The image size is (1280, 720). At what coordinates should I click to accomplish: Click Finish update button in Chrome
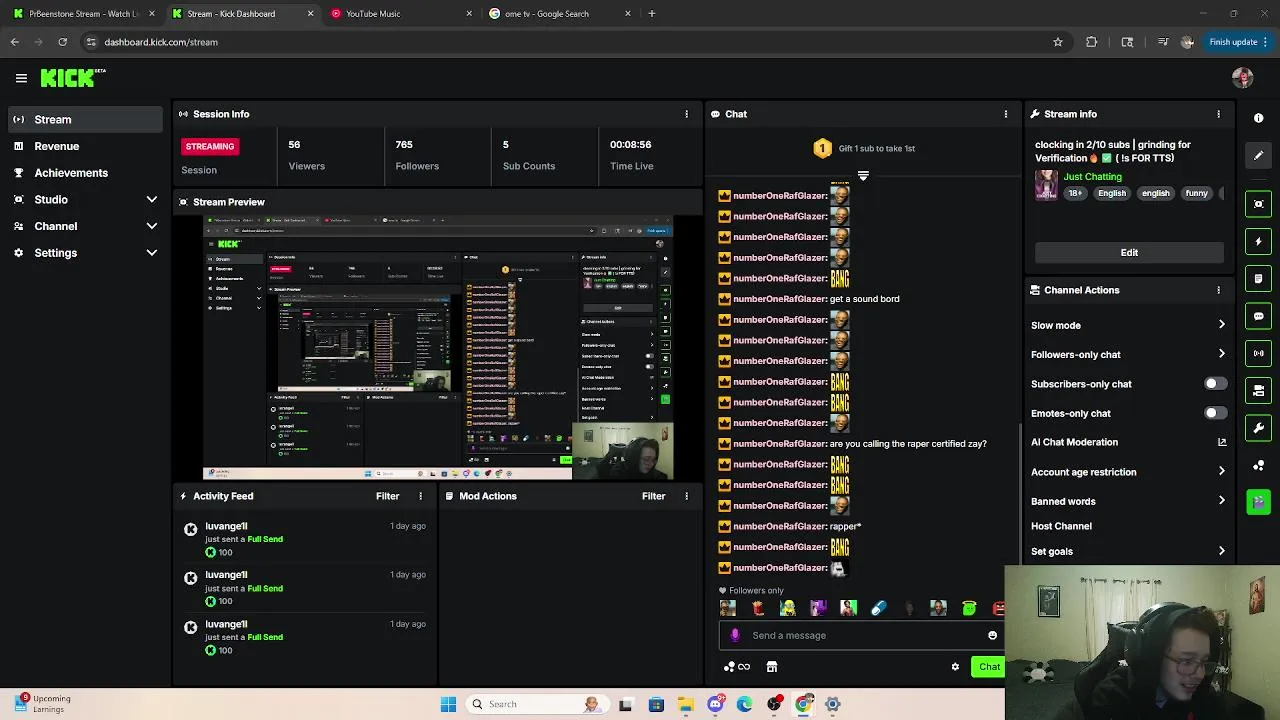(1238, 42)
